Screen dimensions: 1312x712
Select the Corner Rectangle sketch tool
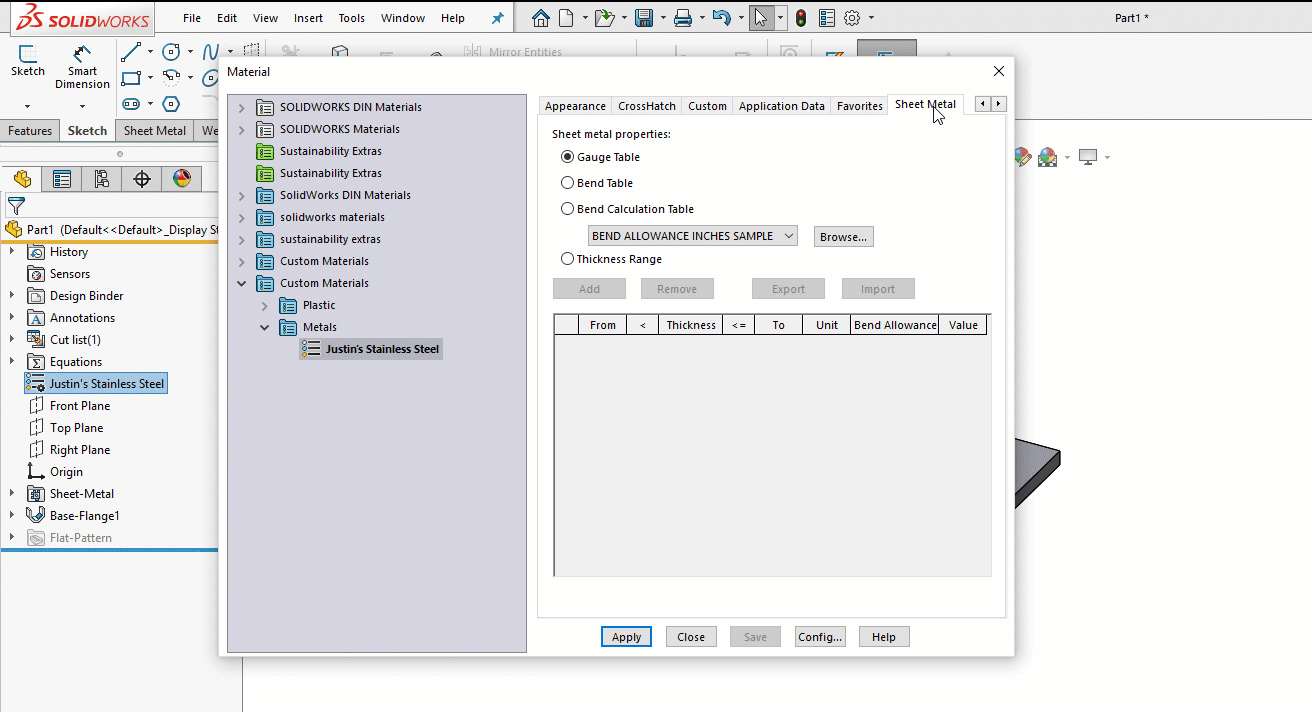click(x=130, y=77)
